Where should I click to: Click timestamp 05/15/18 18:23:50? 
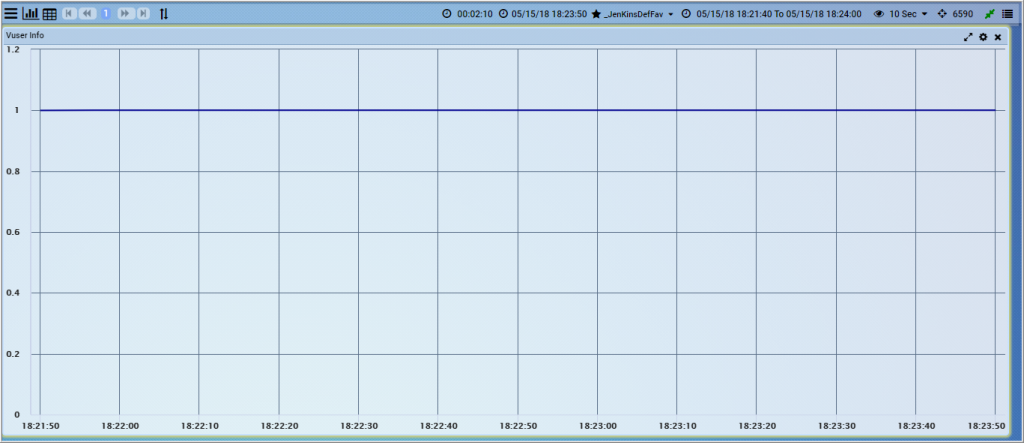pyautogui.click(x=549, y=14)
